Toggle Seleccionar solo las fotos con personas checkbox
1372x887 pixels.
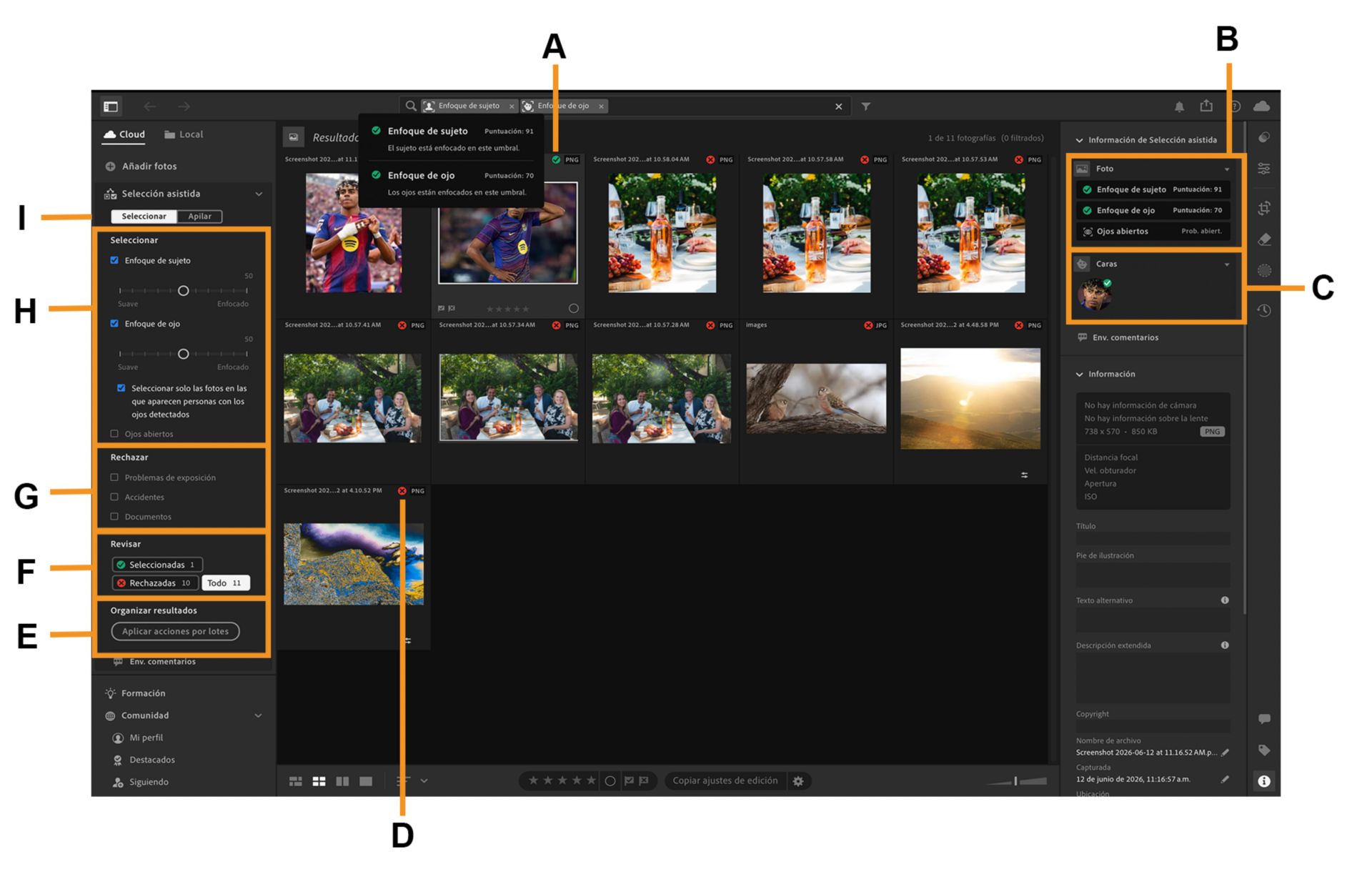coord(121,388)
